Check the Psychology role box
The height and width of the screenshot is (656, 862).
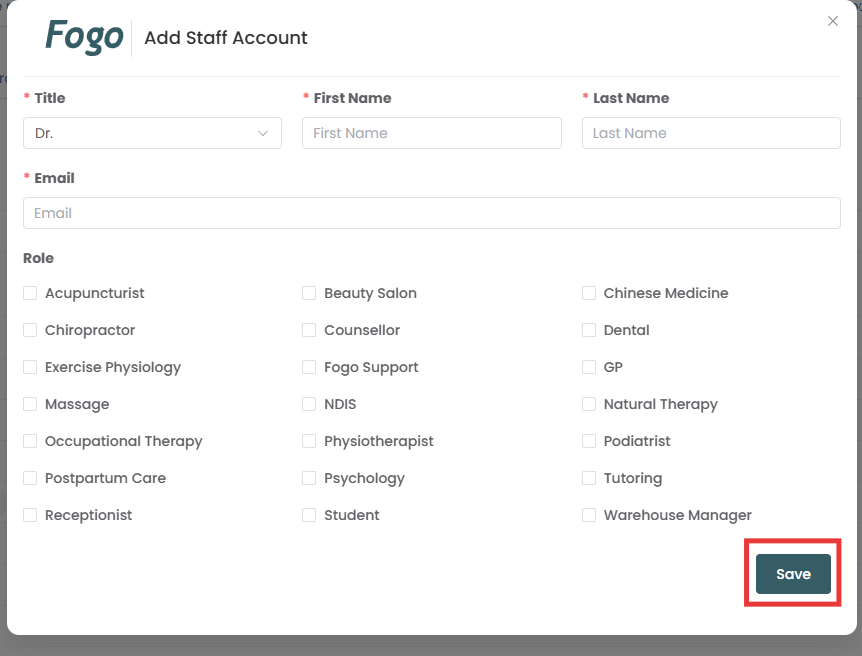pos(309,478)
